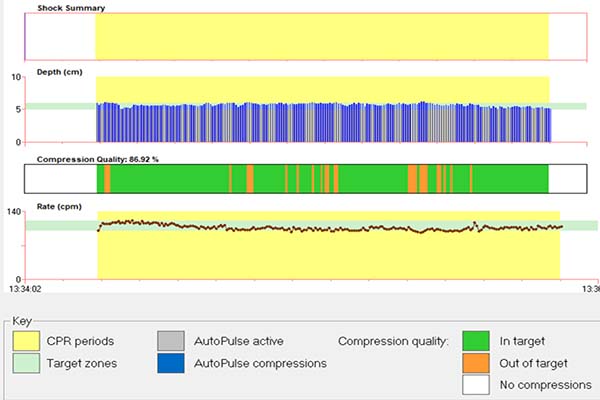This screenshot has height=400, width=600.
Task: Click the 13:34:02 start timestamp on time axis
Action: pos(26,290)
